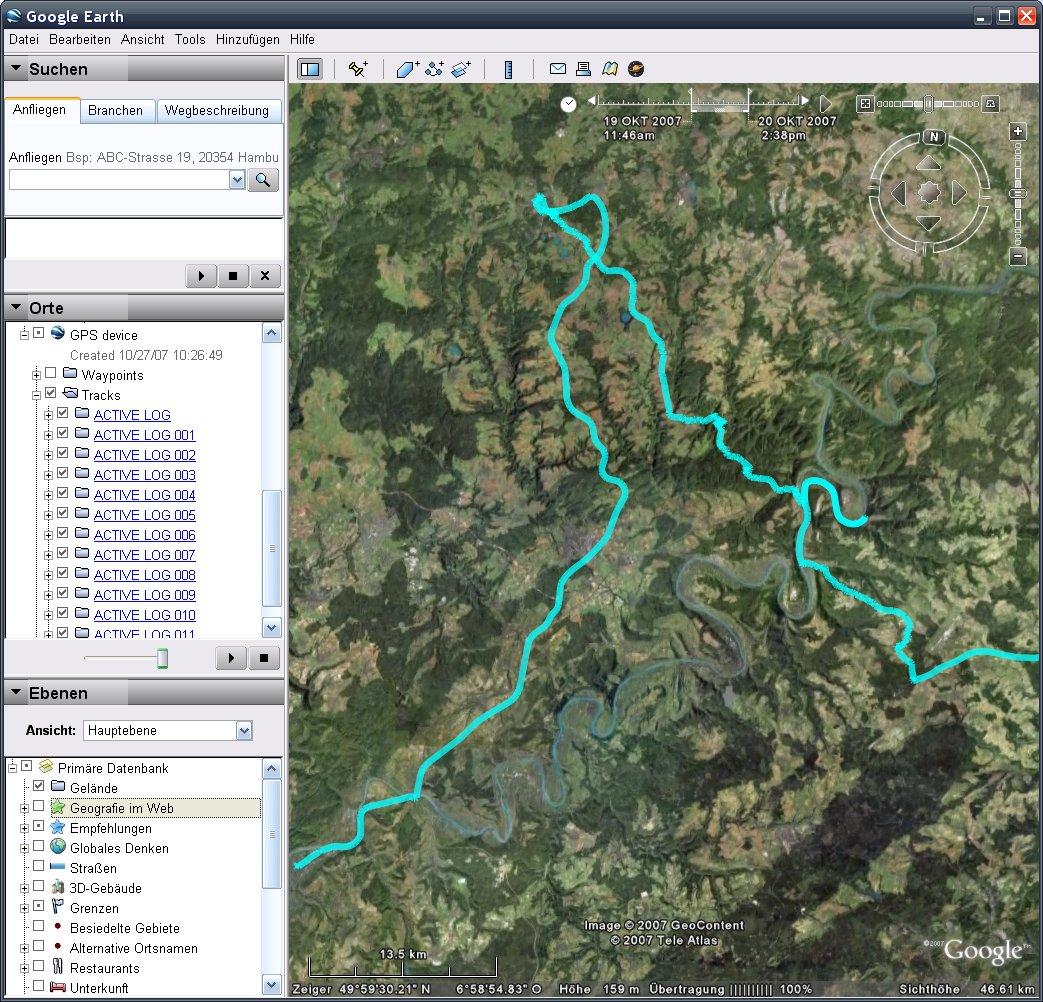Collapse the Orte panel header

pos(17,308)
